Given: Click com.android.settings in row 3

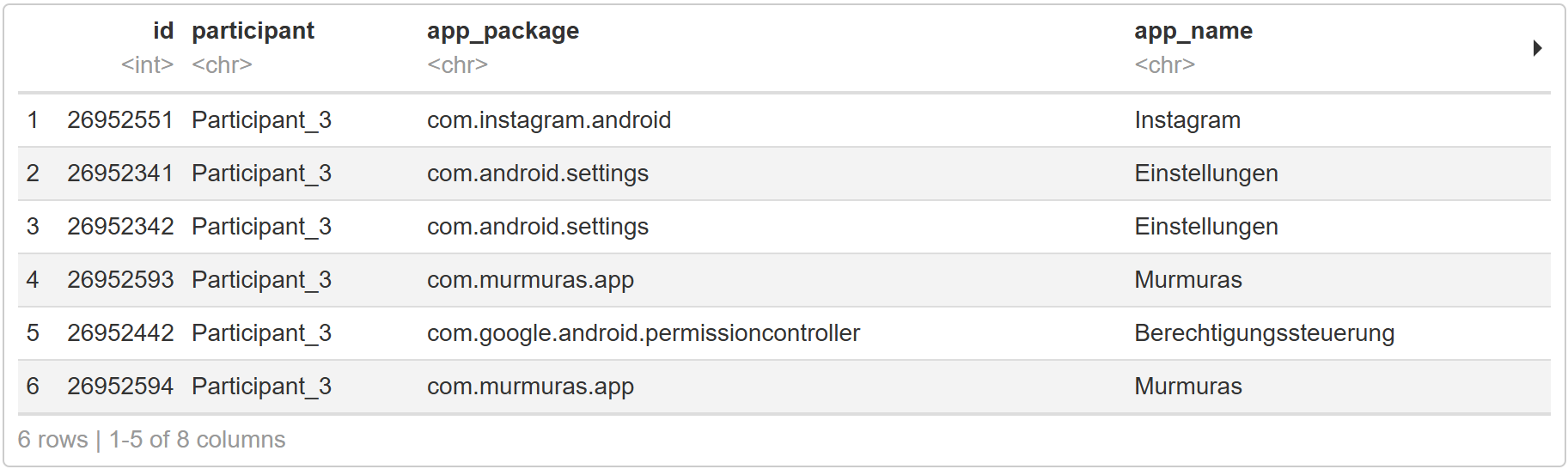Looking at the screenshot, I should [x=538, y=227].
